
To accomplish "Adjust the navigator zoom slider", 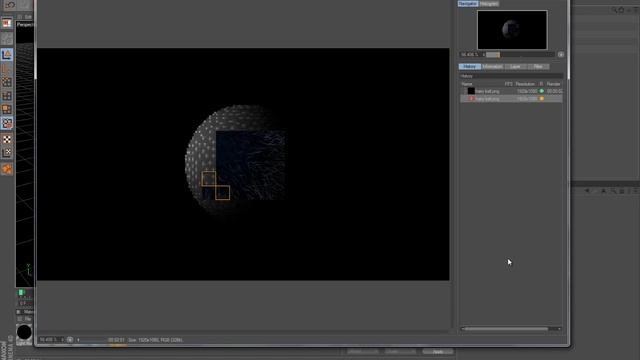I will click(x=520, y=54).
